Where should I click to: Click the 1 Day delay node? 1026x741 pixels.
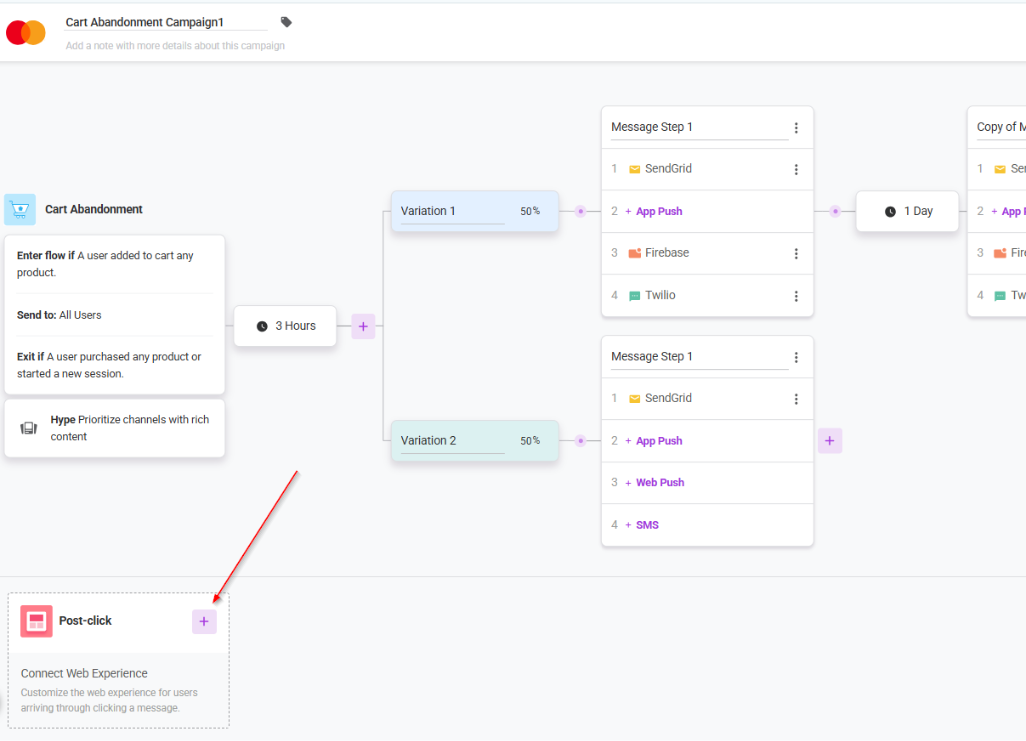(x=908, y=211)
